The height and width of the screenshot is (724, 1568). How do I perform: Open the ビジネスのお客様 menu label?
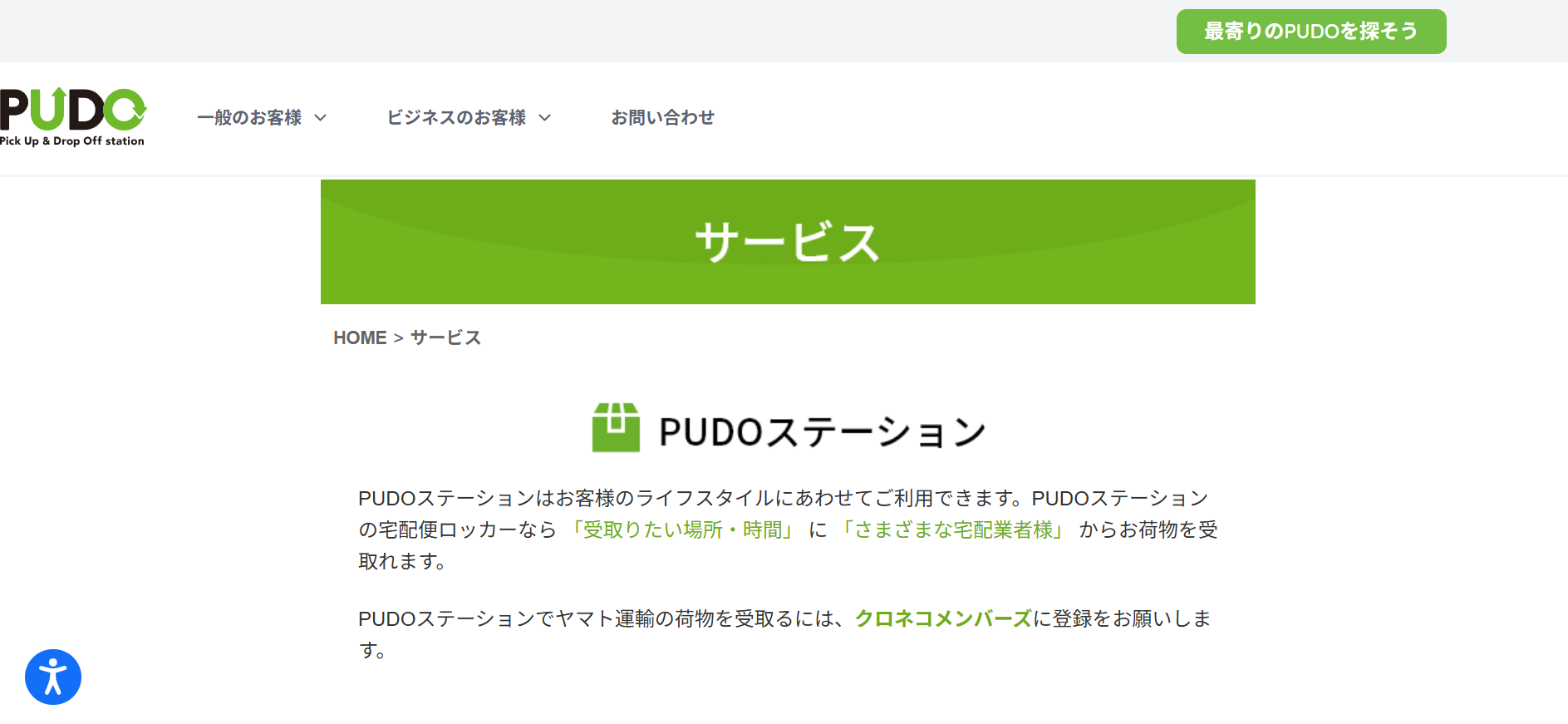click(x=456, y=118)
